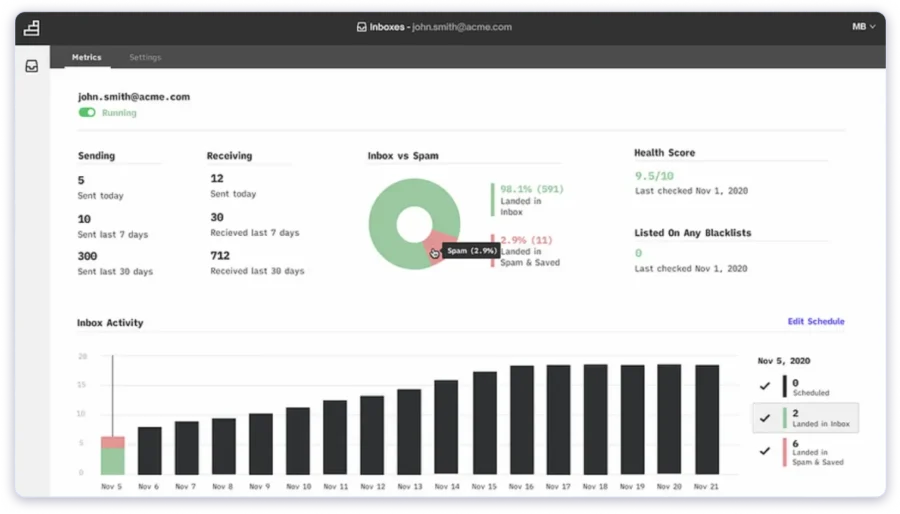Click the envelope icon beside Inboxes title

[x=361, y=27]
